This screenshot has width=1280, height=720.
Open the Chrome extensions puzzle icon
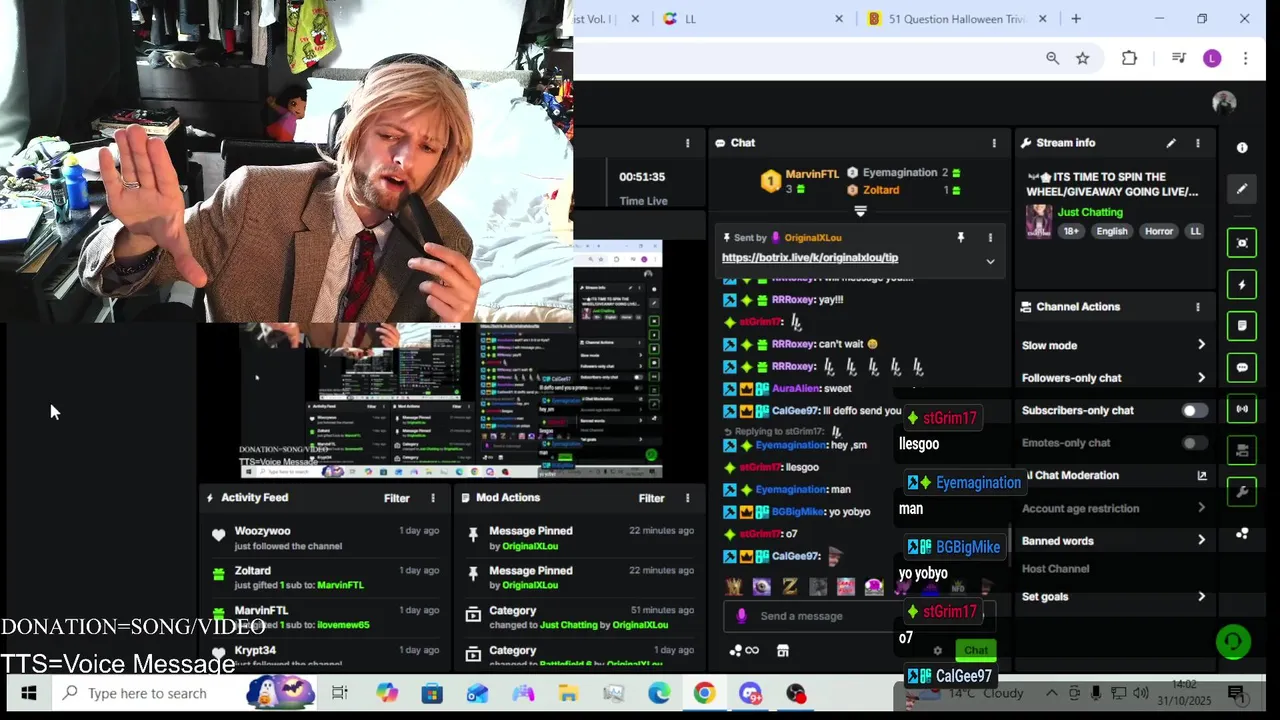pos(1129,59)
